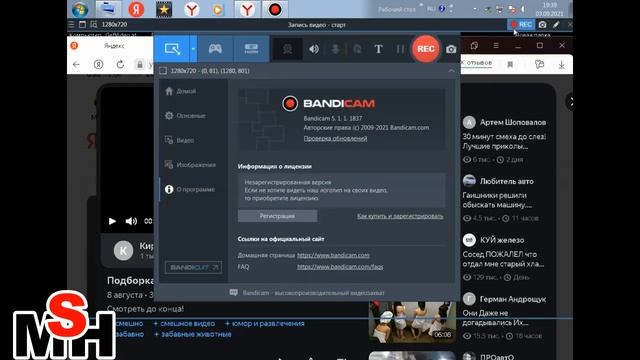
Task: Select the Bandicam screen recording mode icon
Action: pyautogui.click(x=172, y=49)
